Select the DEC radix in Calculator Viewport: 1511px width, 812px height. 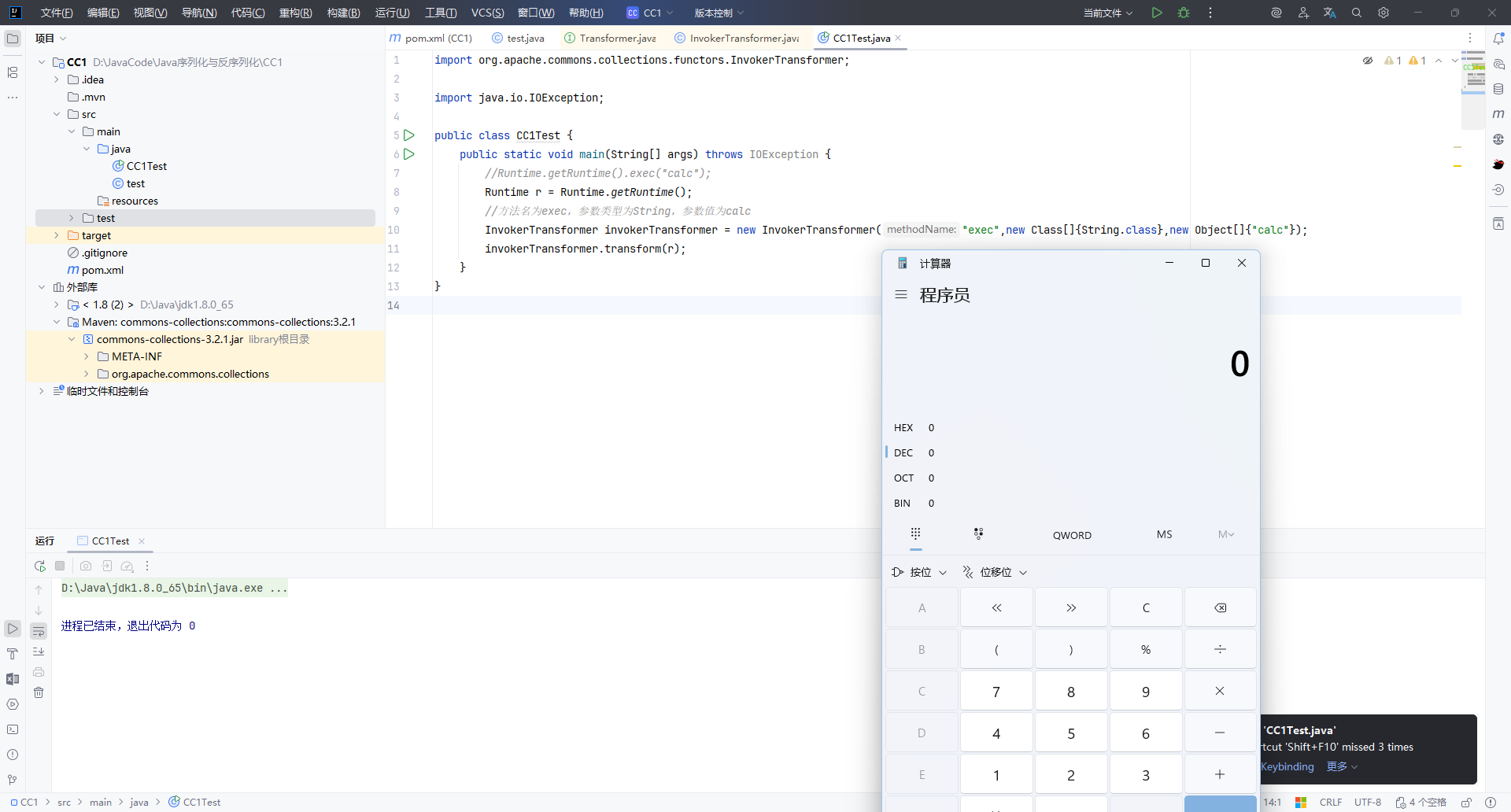click(1071, 453)
